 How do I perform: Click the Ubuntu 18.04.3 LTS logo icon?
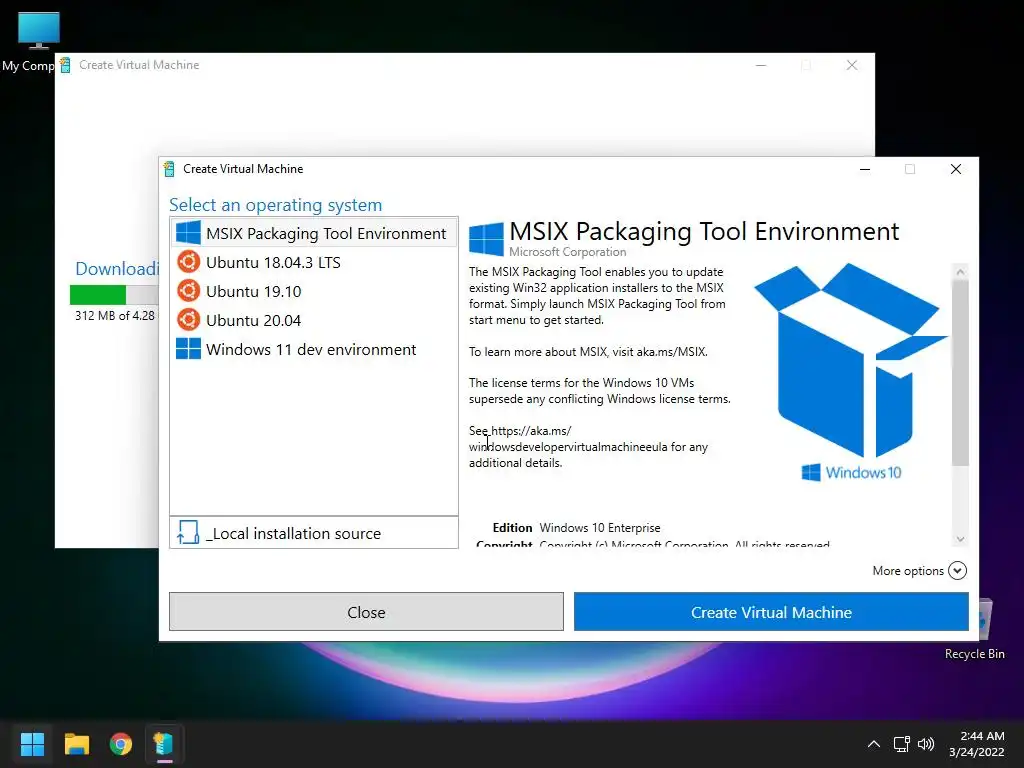[x=188, y=262]
